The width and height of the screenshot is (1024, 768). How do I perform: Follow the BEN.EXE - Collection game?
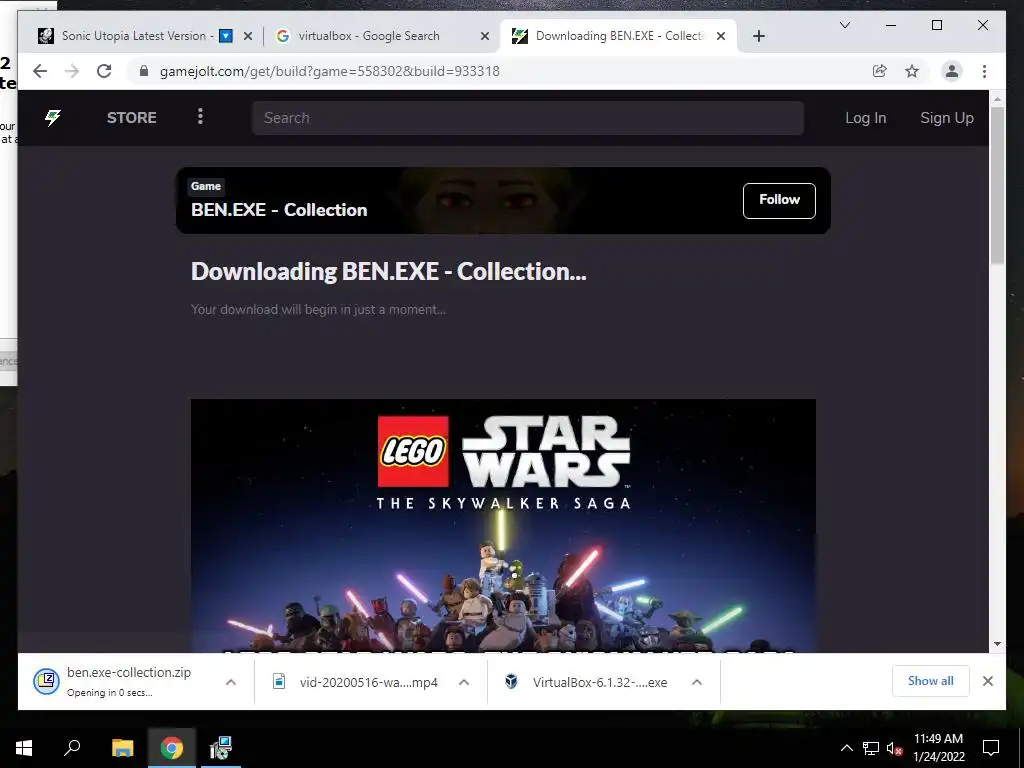[x=779, y=200]
